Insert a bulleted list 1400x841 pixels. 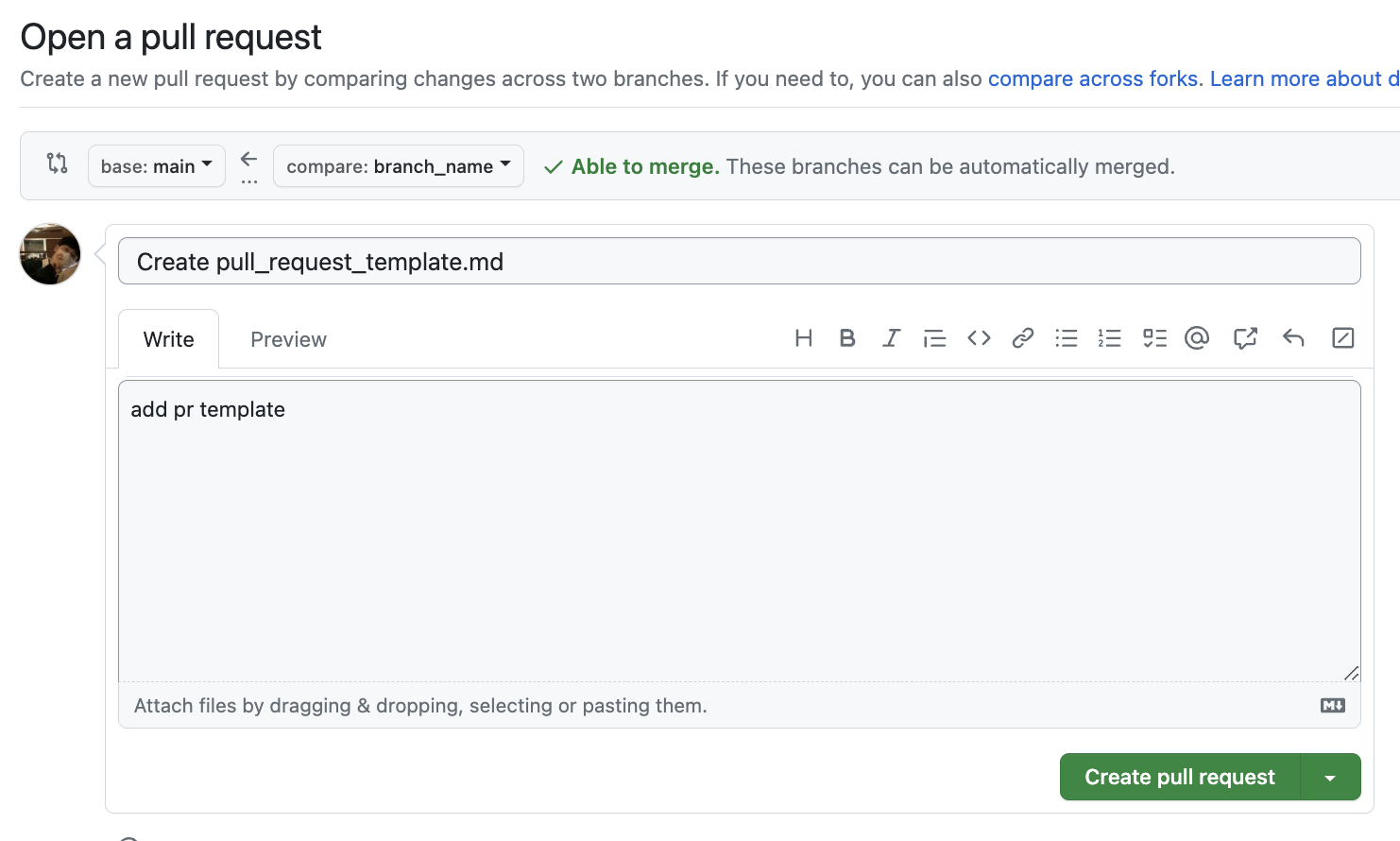[x=1067, y=338]
